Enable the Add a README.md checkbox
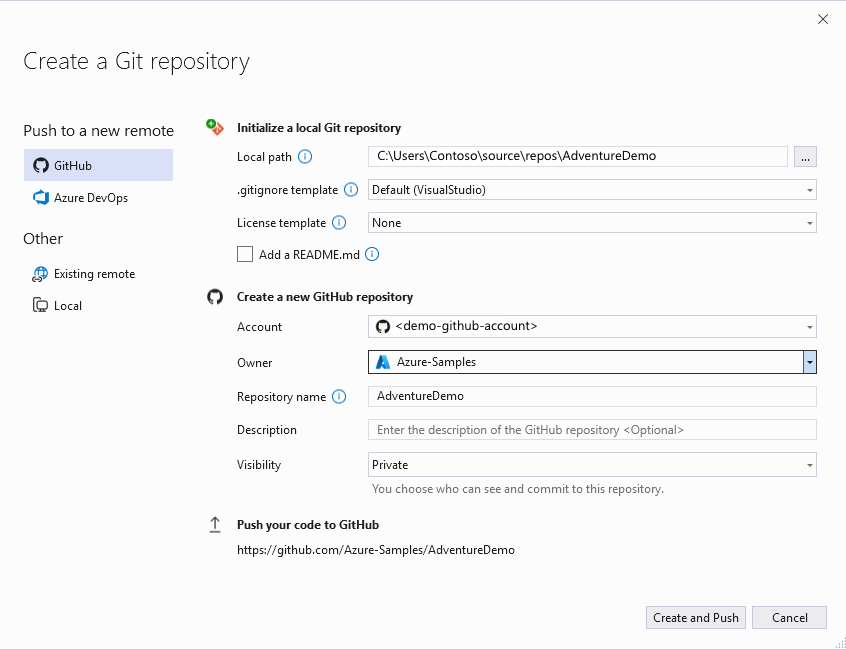 [245, 255]
